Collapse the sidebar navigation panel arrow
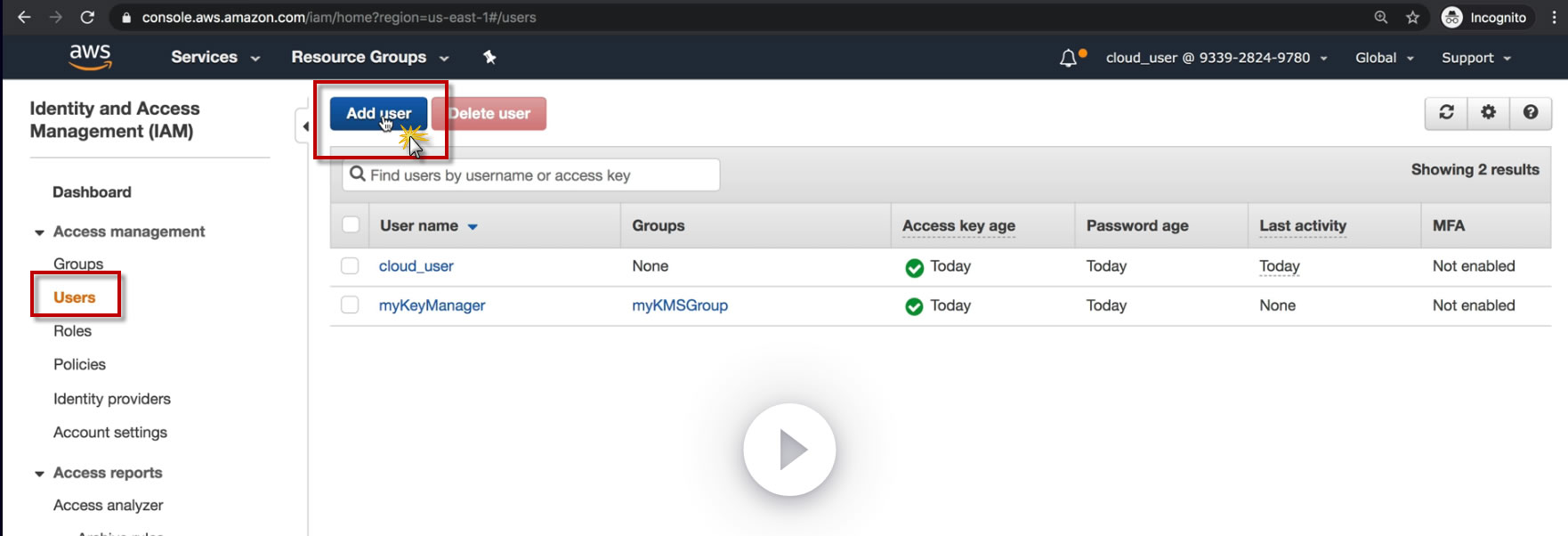This screenshot has height=536, width=1568. pyautogui.click(x=305, y=126)
